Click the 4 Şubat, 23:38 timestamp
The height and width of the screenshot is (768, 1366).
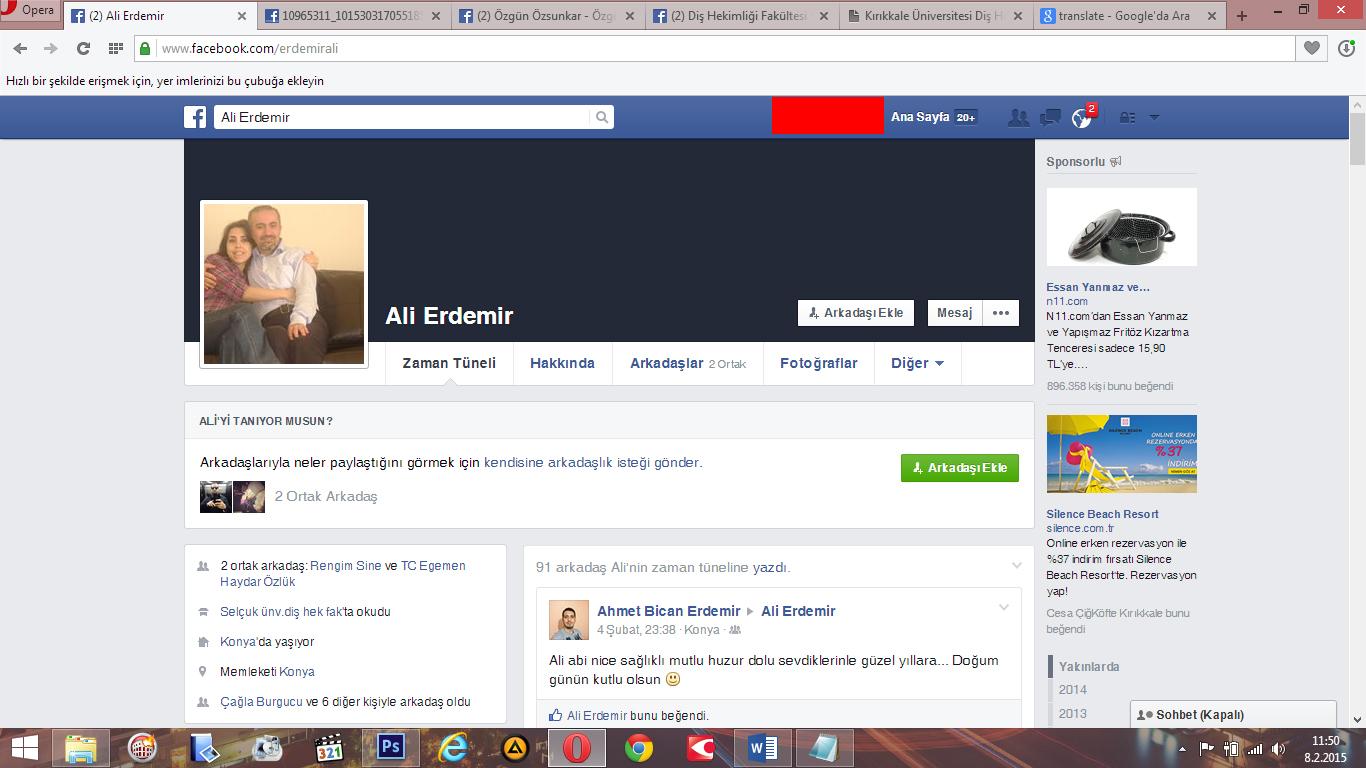coord(636,630)
